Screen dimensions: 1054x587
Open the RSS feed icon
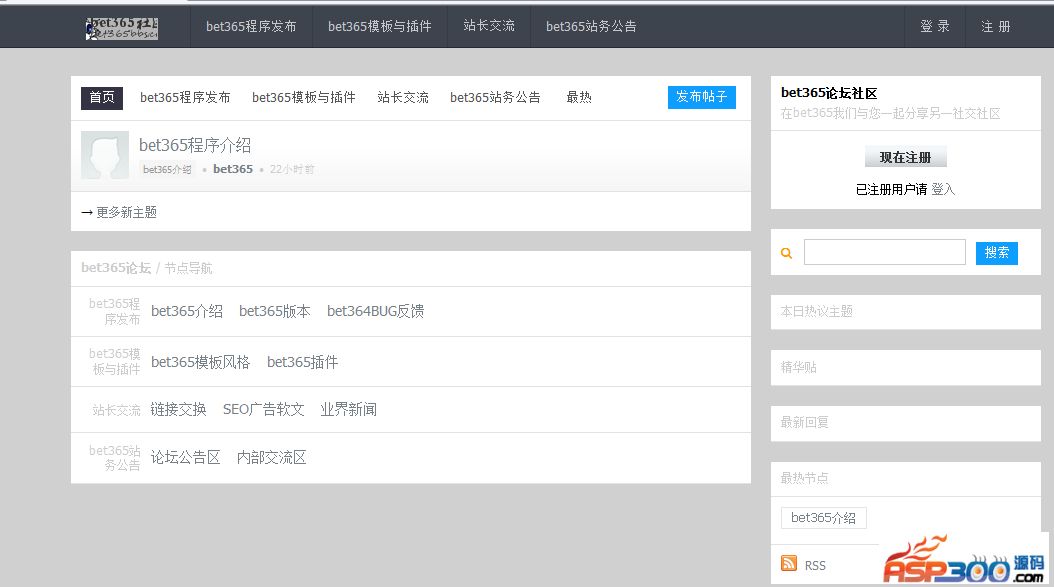(x=789, y=564)
